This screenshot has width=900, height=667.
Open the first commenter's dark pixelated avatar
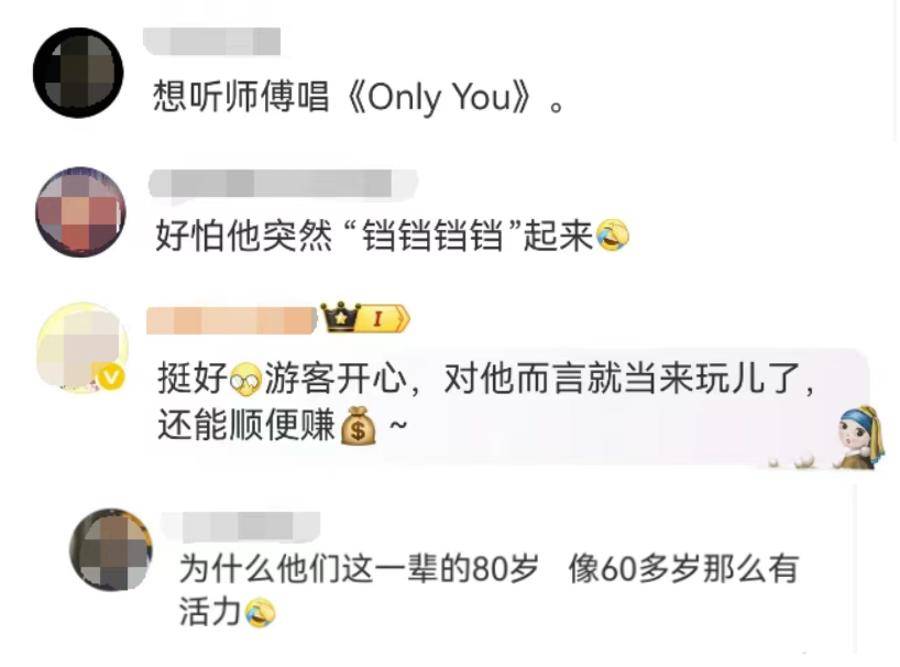(x=78, y=73)
